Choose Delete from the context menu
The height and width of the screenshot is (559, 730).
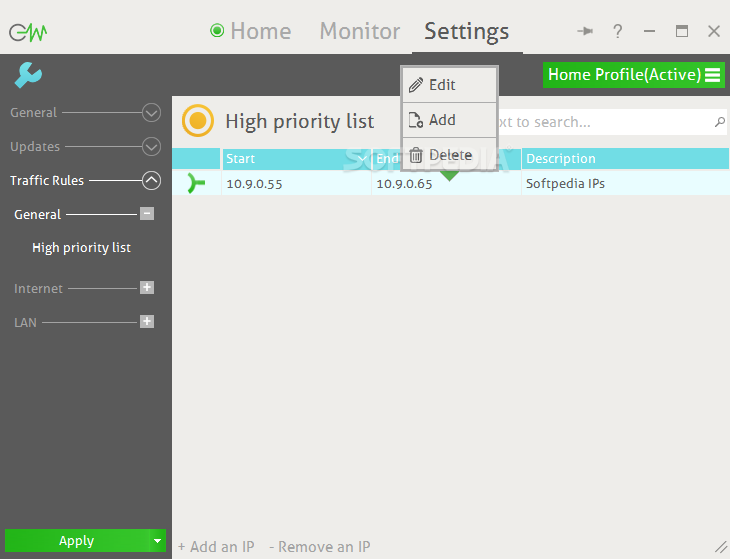click(x=449, y=155)
